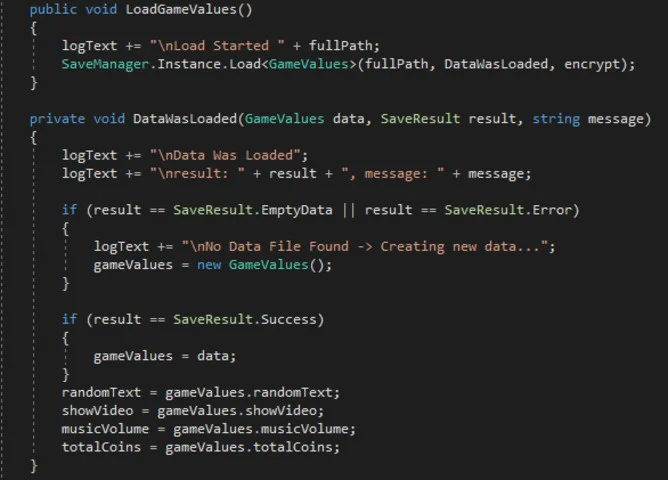The height and width of the screenshot is (480, 668).
Task: Click the line "gameValues = data;"
Action: click(164, 356)
